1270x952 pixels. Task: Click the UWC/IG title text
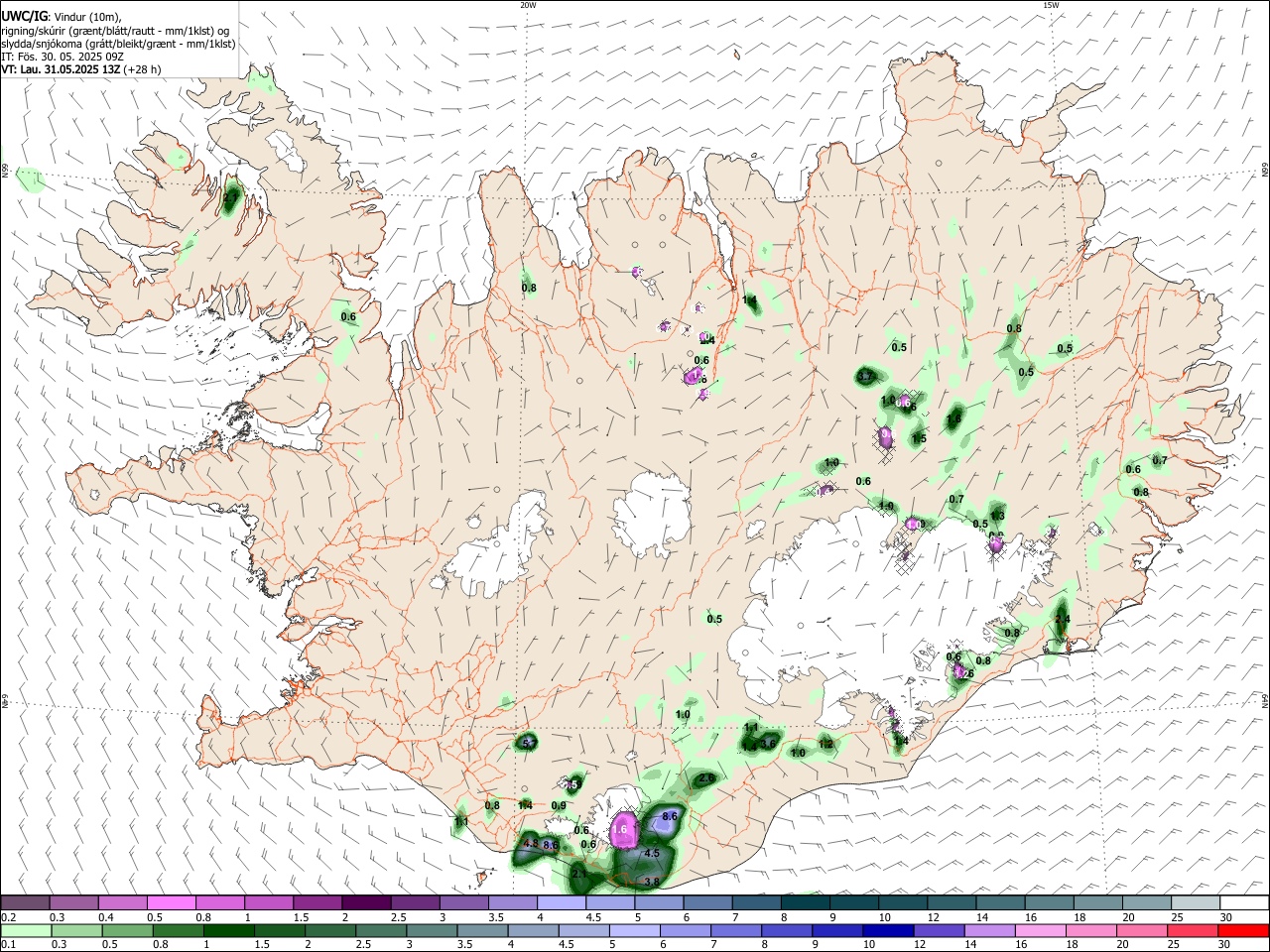coord(25,17)
